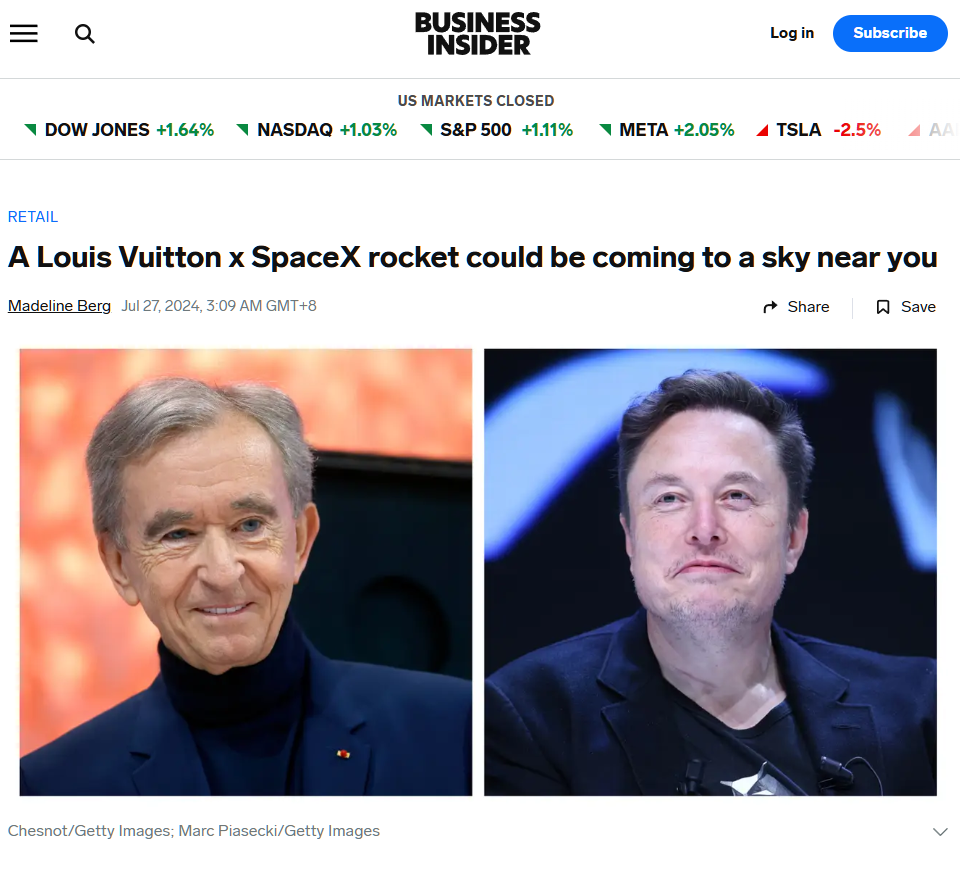The image size is (960, 871).
Task: Click the left gray-haired man's photo
Action: [246, 572]
